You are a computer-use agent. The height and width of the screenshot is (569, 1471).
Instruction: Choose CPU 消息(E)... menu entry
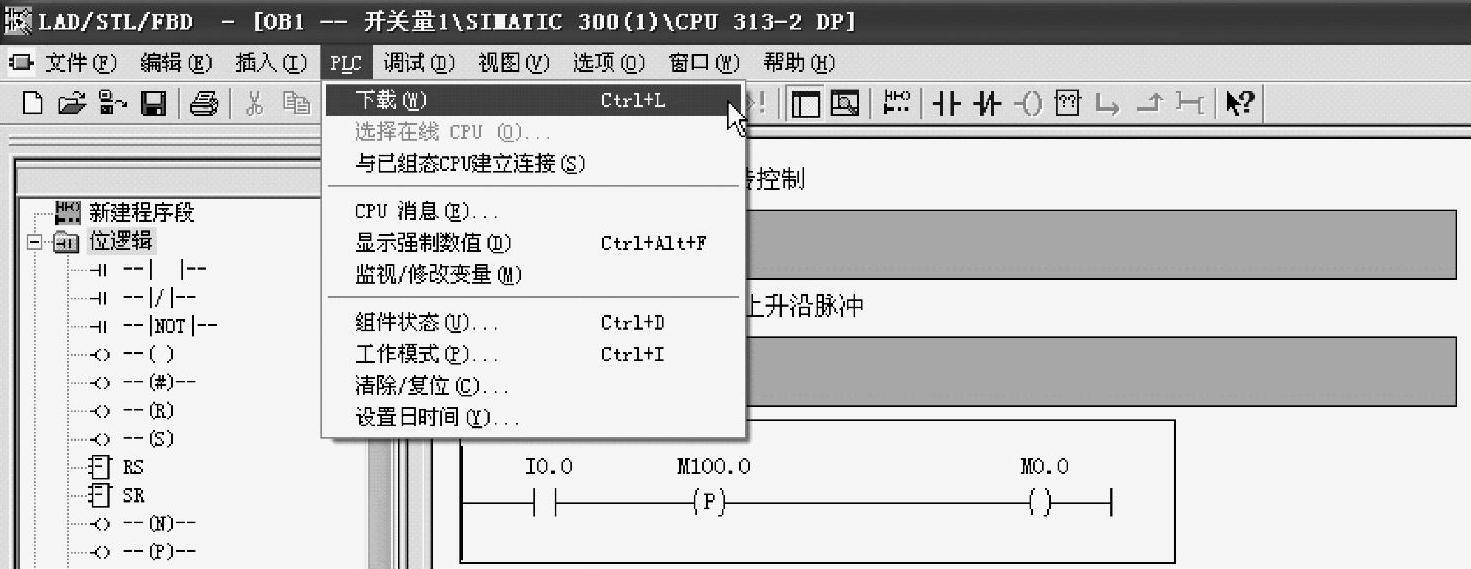tap(534, 211)
